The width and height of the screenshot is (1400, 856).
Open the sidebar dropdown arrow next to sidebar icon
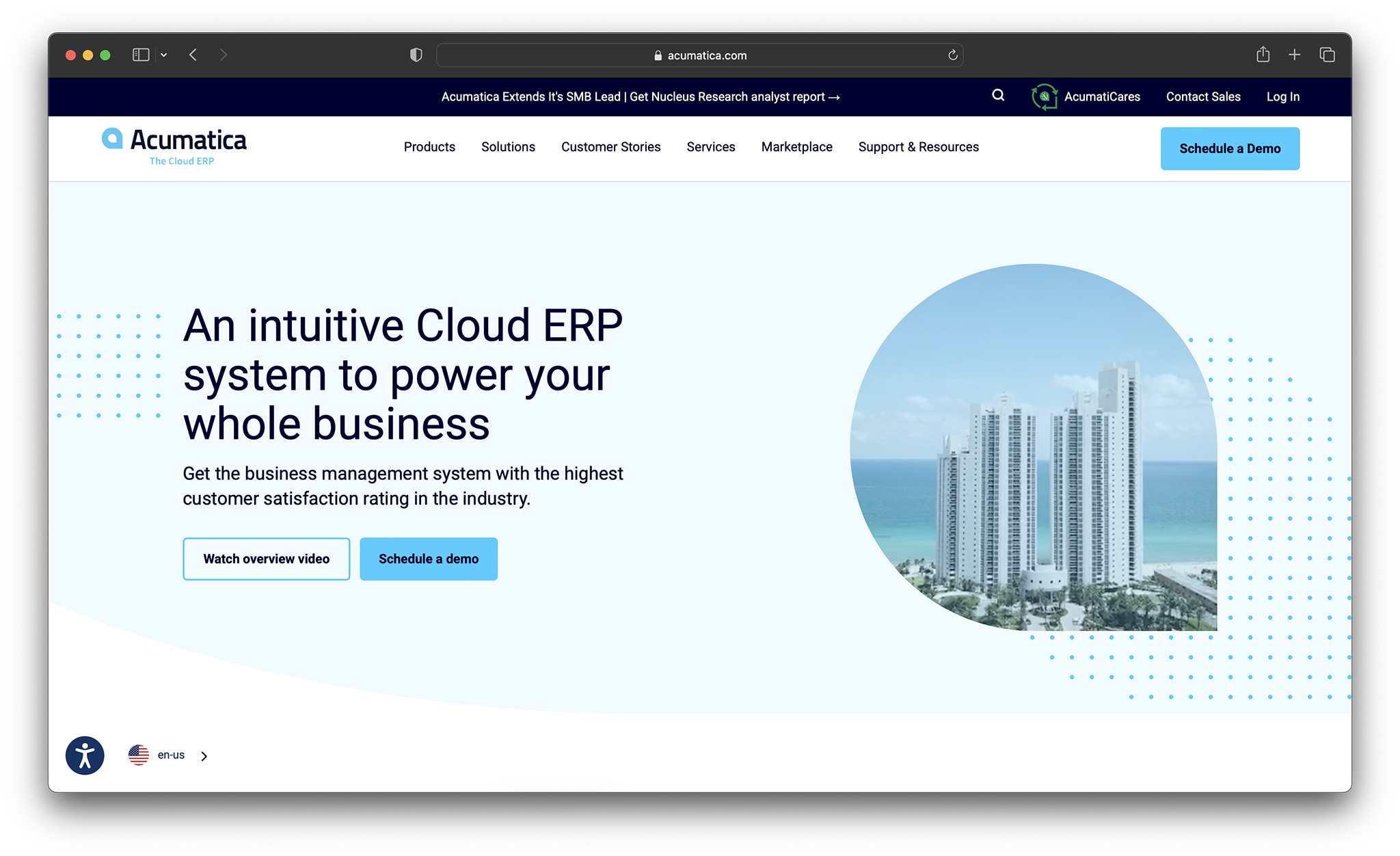click(x=163, y=54)
